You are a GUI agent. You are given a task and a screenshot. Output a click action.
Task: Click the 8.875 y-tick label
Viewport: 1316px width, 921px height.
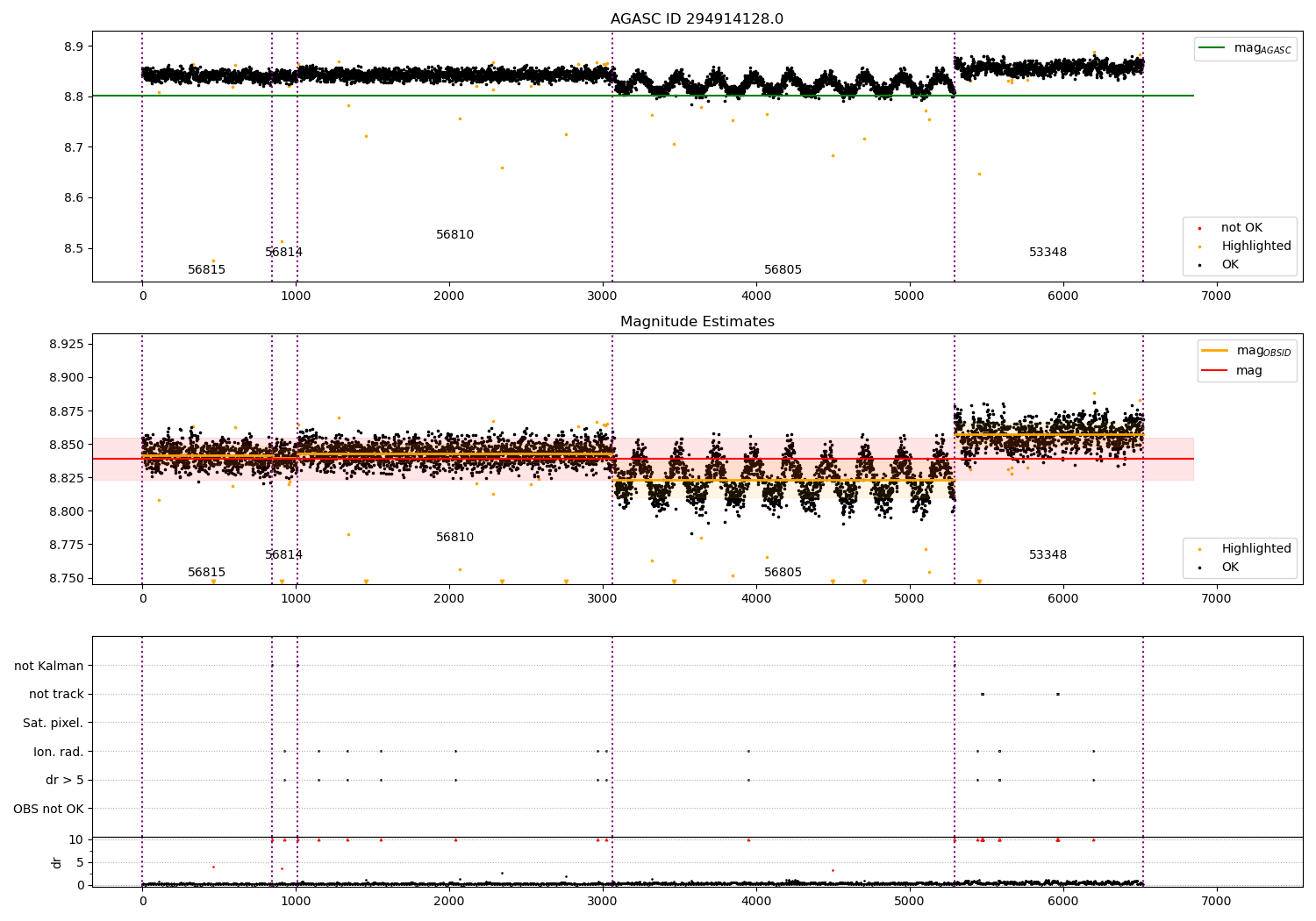pos(67,411)
